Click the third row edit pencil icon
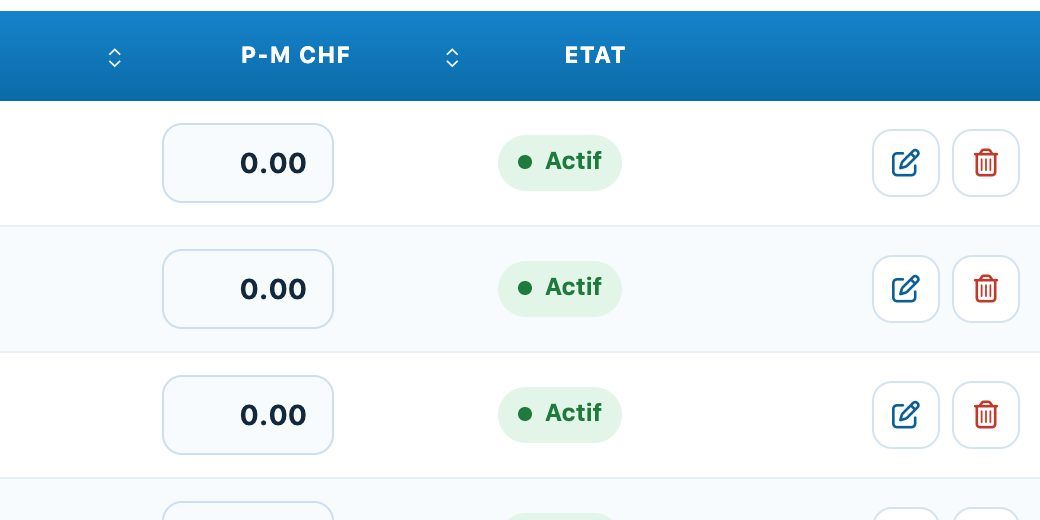The image size is (1040, 520). [905, 415]
